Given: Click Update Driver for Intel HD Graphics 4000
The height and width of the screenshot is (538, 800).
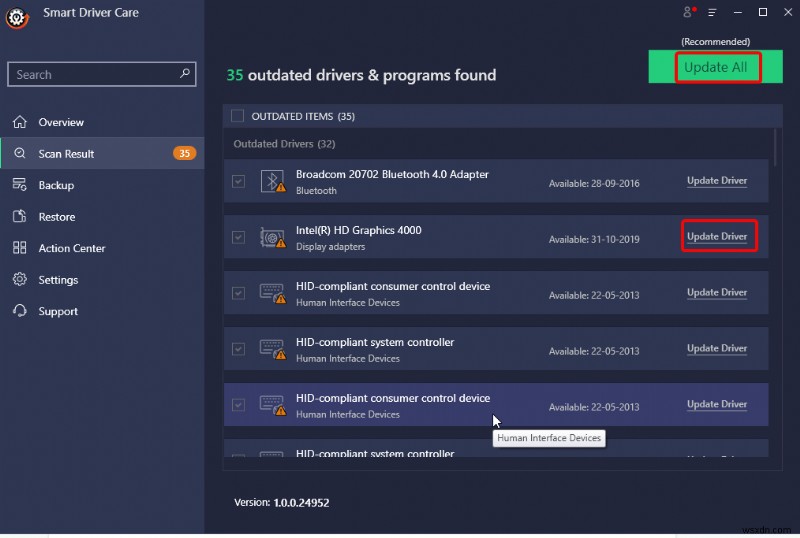Looking at the screenshot, I should click(717, 236).
